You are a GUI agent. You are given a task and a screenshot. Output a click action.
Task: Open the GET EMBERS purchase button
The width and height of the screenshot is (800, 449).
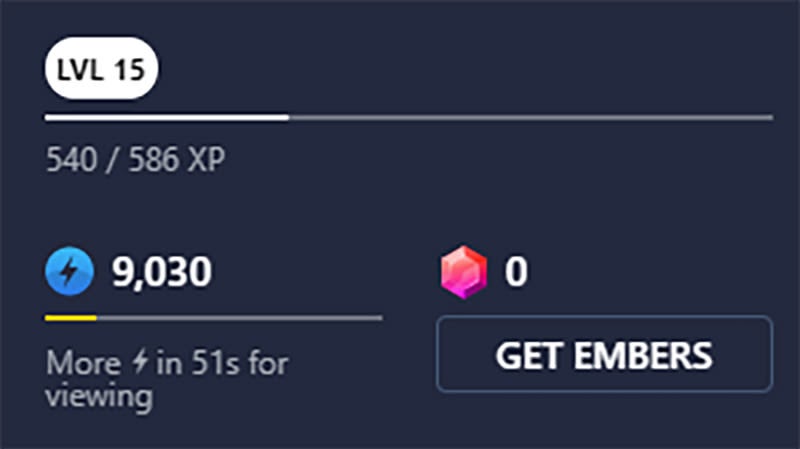(x=604, y=354)
